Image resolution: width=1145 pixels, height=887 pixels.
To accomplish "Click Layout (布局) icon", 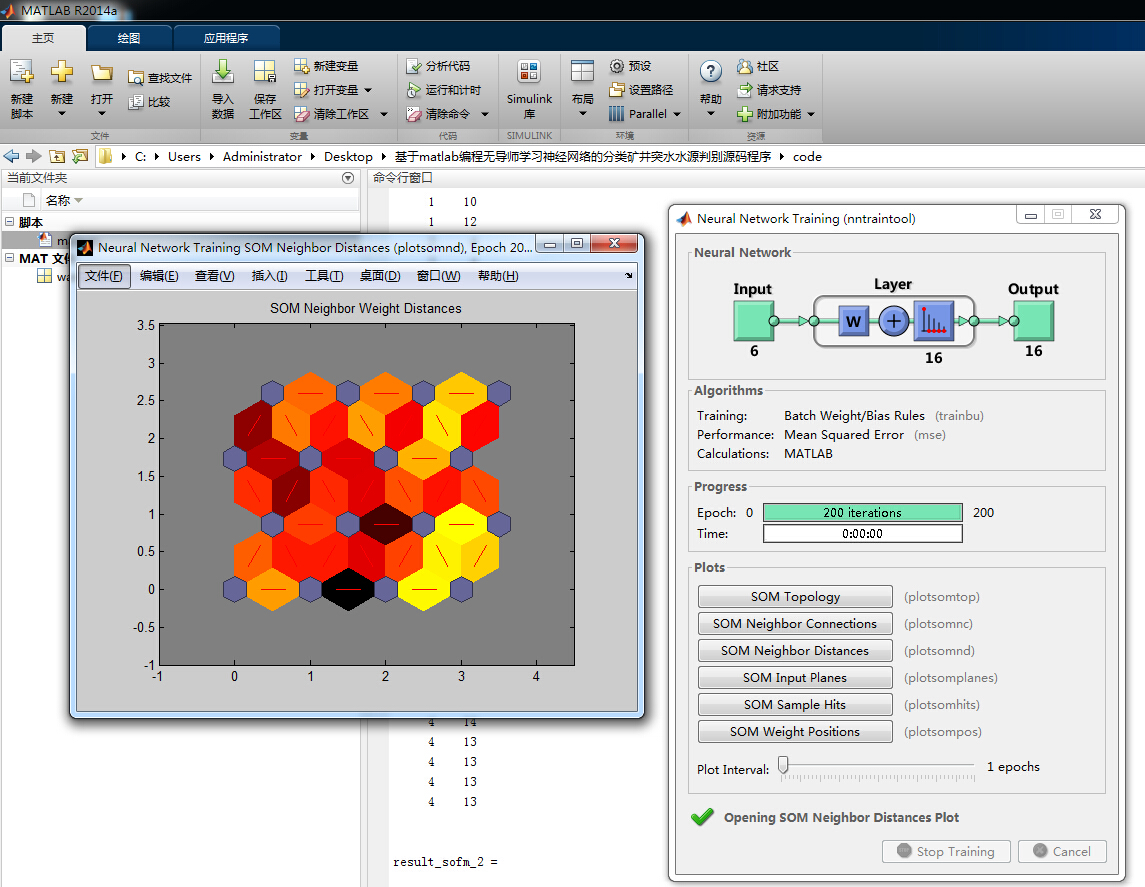I will (582, 72).
